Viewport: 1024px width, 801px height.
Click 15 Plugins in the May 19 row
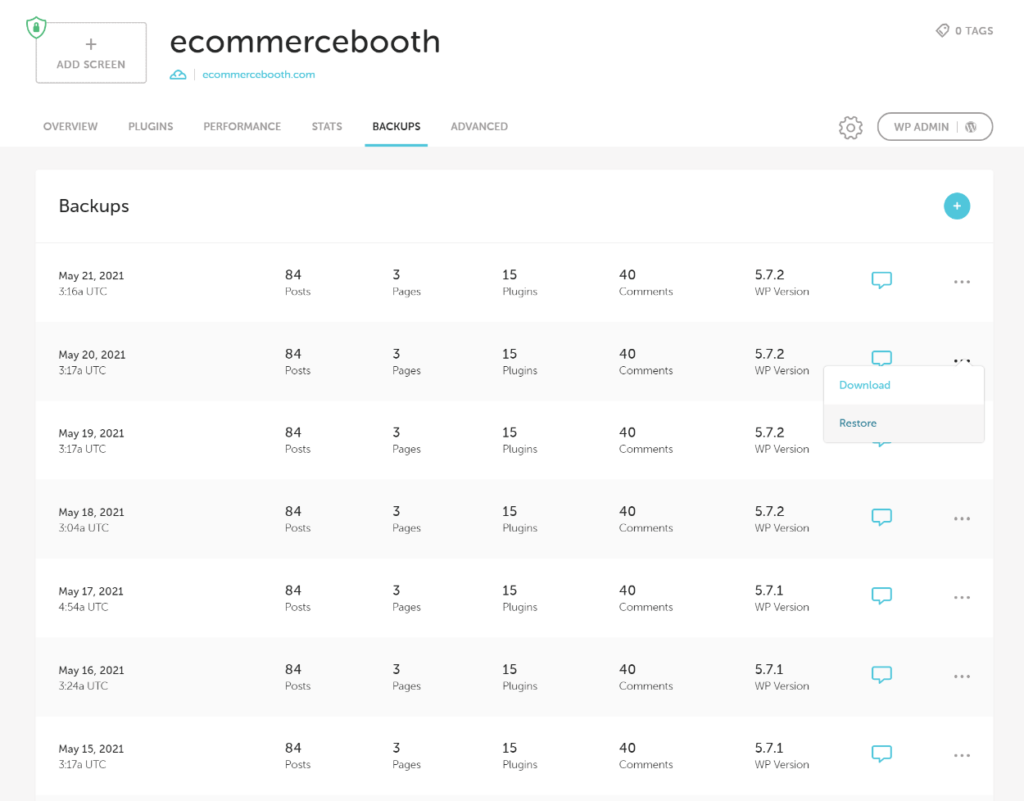pyautogui.click(x=519, y=440)
